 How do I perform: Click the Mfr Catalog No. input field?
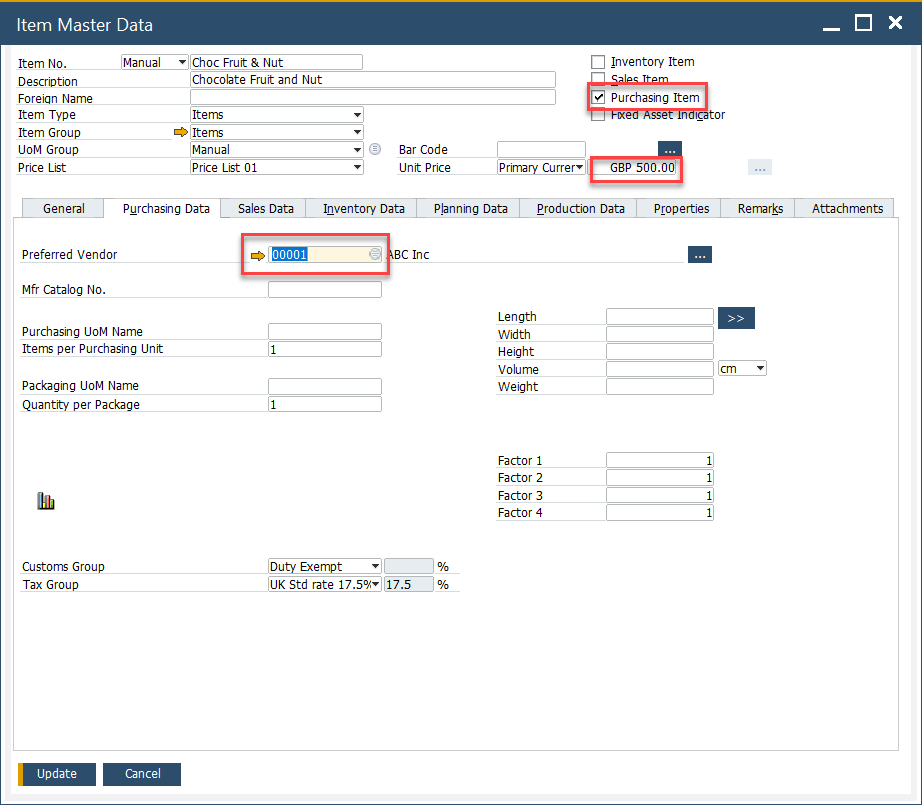coord(325,290)
